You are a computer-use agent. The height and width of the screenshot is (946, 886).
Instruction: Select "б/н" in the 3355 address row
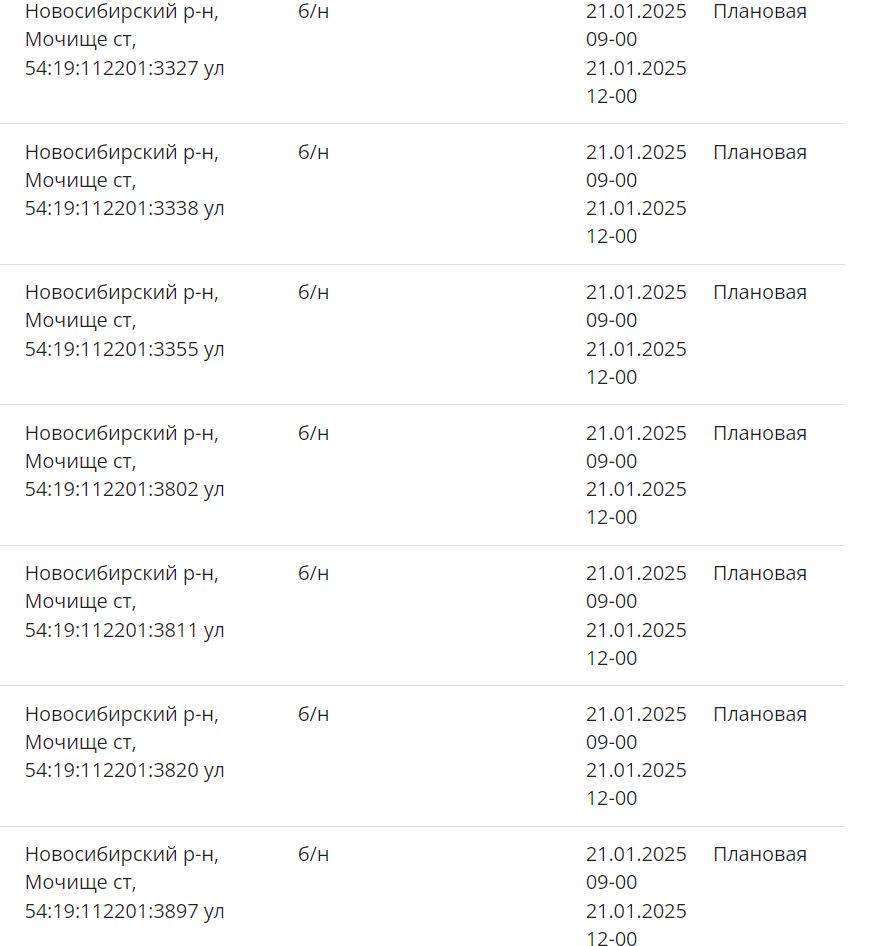[x=313, y=292]
